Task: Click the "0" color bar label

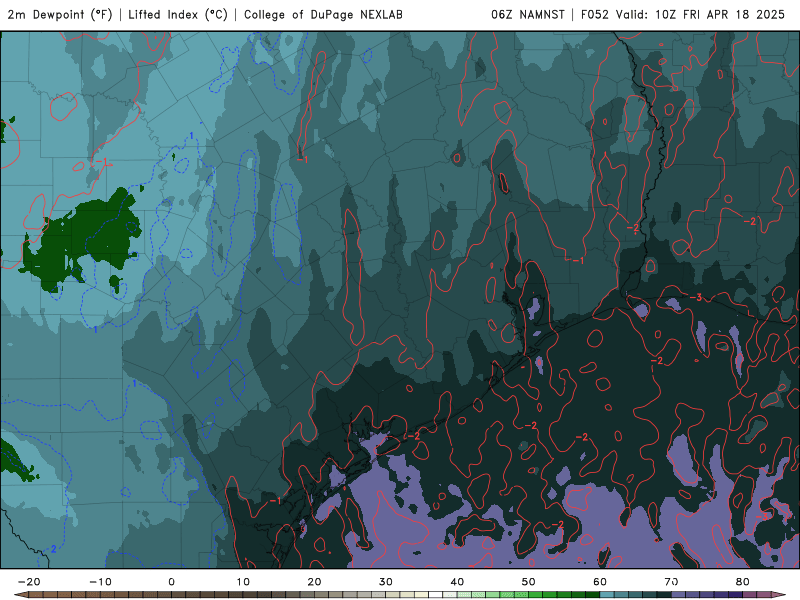Action: (x=171, y=582)
